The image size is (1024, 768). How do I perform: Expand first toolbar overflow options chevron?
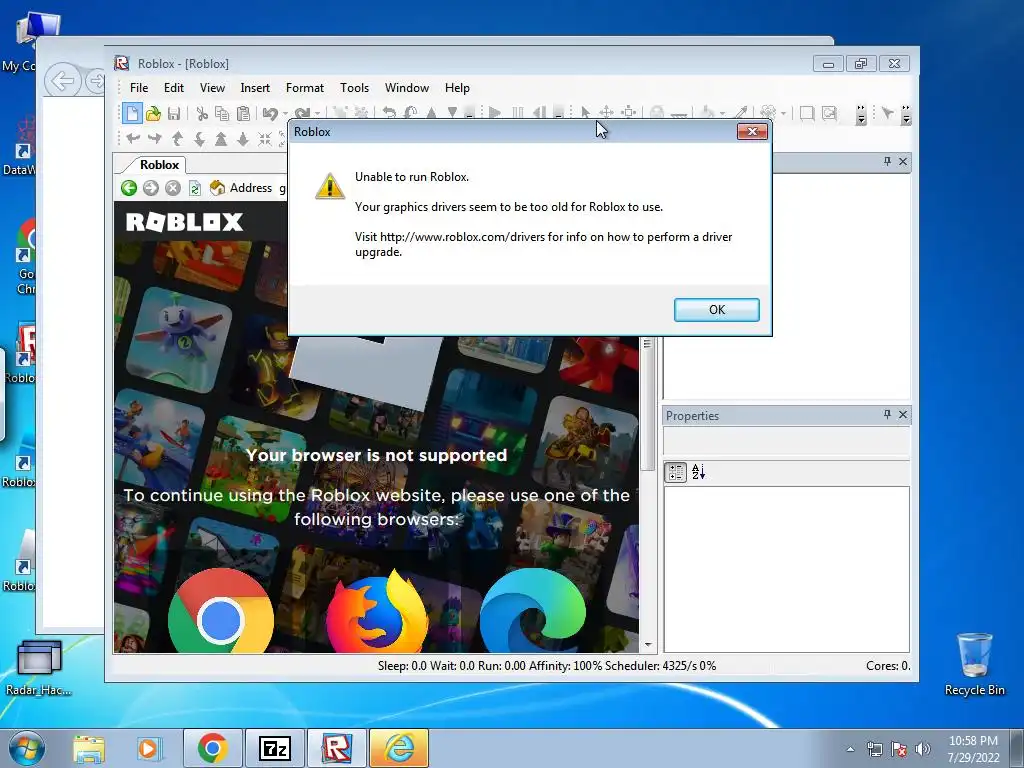861,114
